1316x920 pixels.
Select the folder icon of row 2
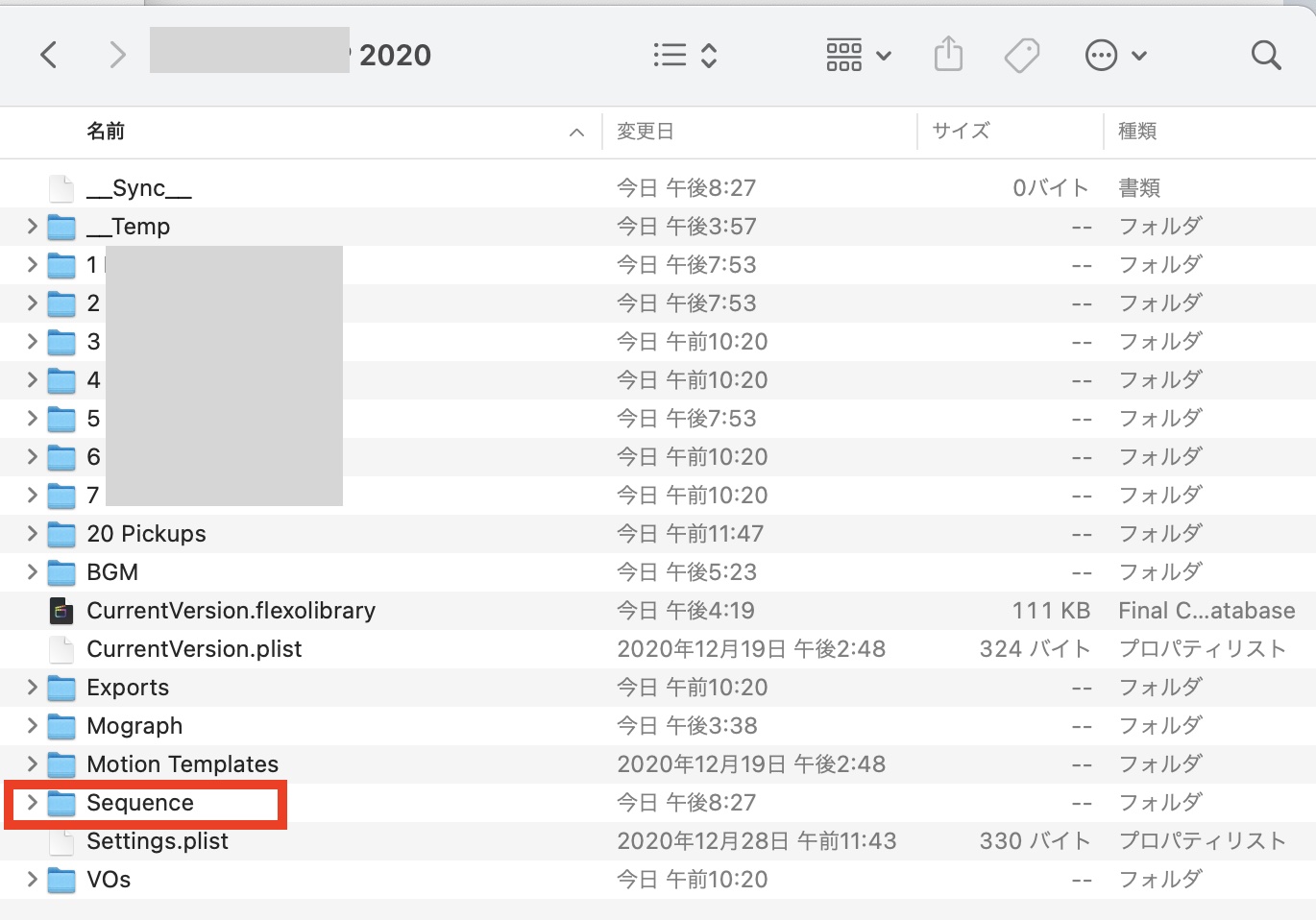pyautogui.click(x=61, y=303)
